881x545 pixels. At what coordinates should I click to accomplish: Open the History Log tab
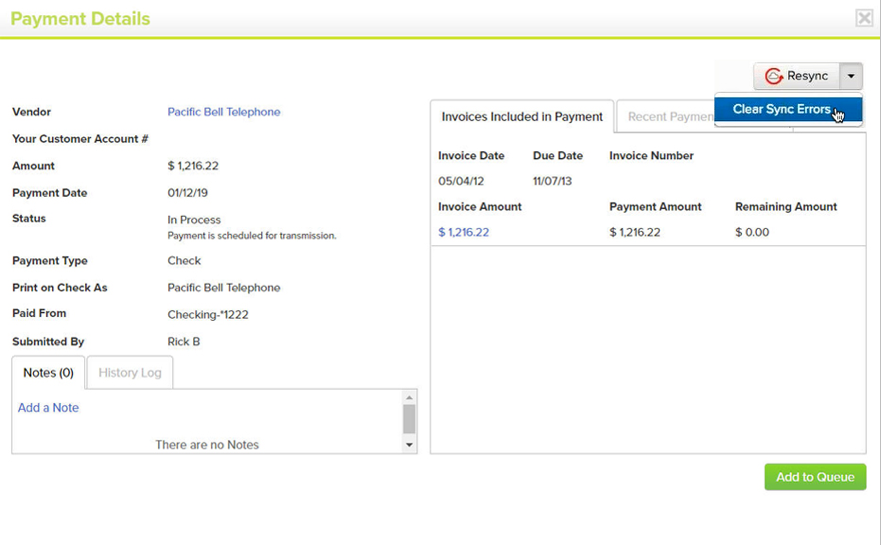pyautogui.click(x=130, y=373)
